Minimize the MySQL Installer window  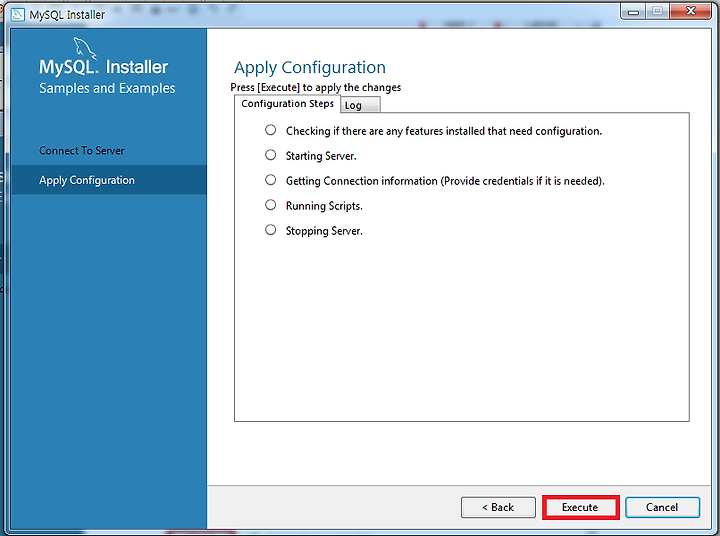634,11
